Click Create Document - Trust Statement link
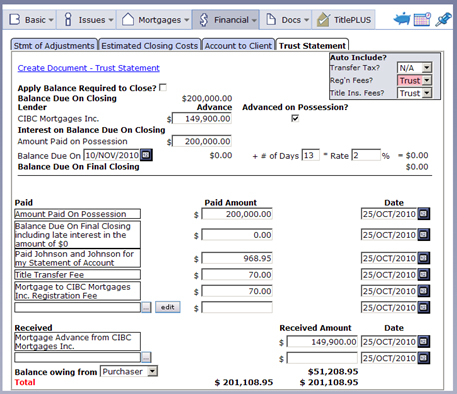Image resolution: width=457 pixels, height=394 pixels. coord(88,68)
